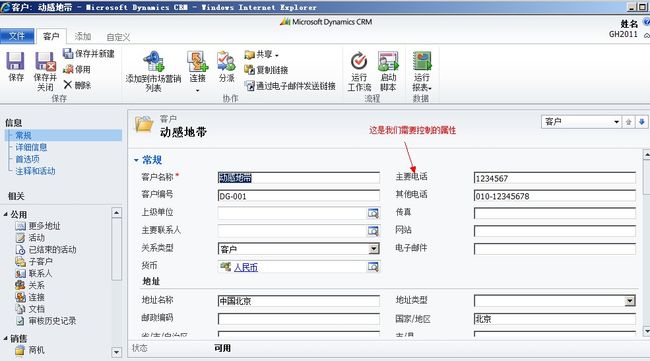Send link via email (通过电子邮件发送链接)
This screenshot has width=650, height=361.
tap(290, 86)
